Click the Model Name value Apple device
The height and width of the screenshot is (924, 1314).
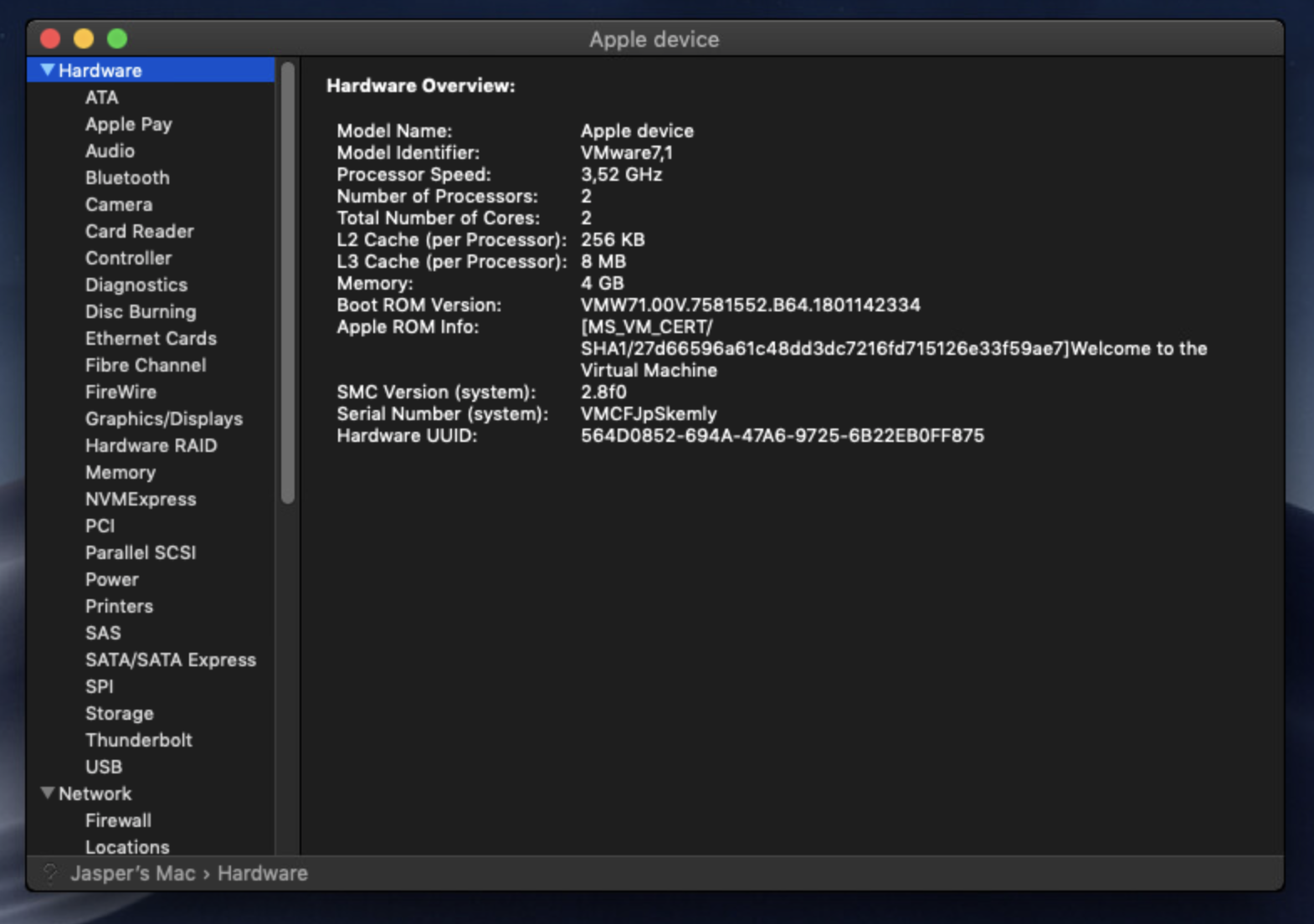pos(637,131)
